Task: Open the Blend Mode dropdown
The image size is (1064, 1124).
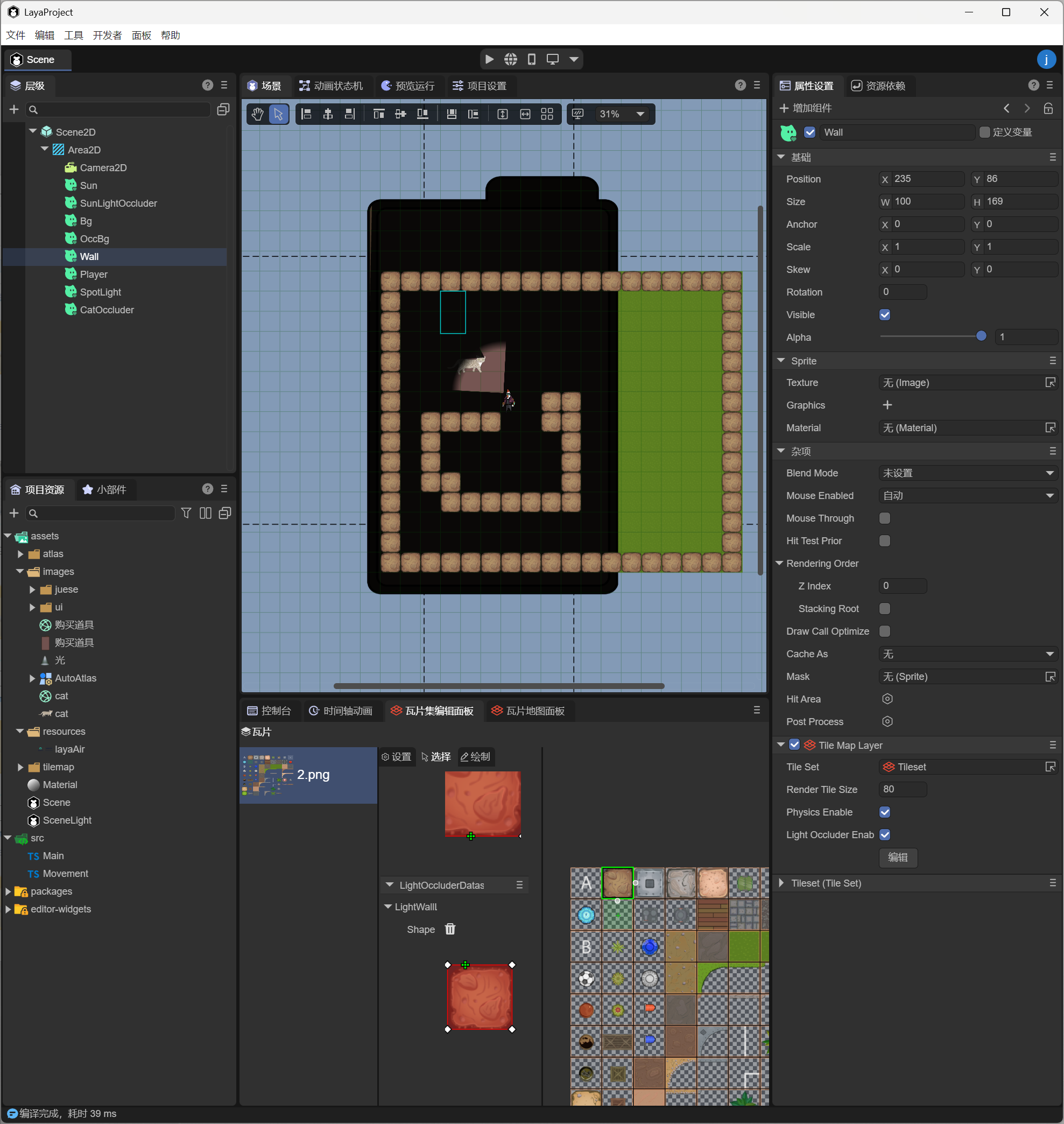Action: (x=968, y=473)
